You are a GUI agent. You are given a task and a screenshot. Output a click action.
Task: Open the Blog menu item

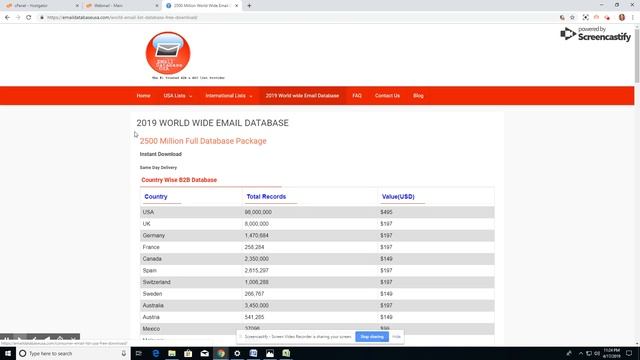pos(418,96)
